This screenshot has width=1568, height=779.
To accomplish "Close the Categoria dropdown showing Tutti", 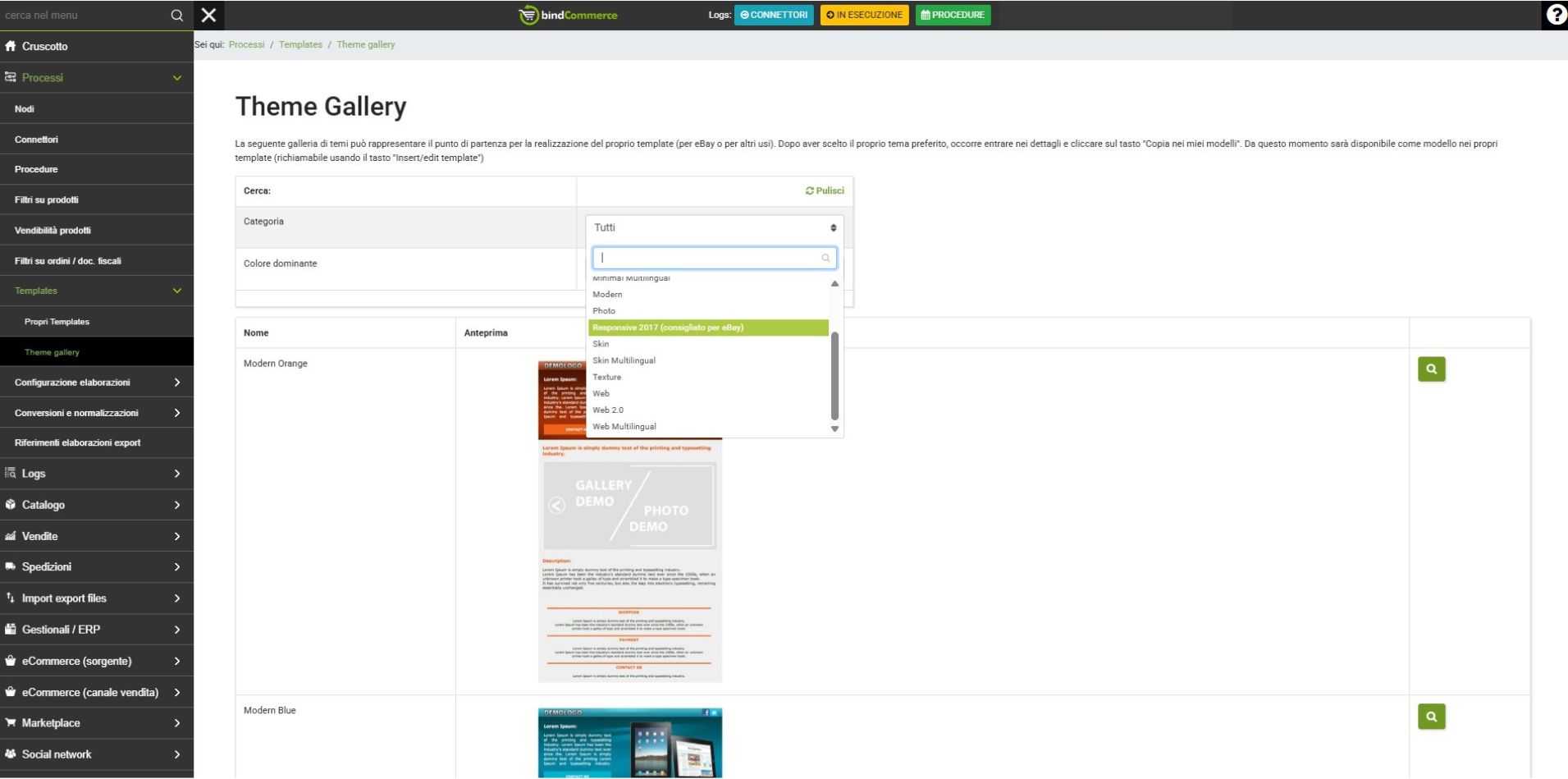I will [714, 228].
